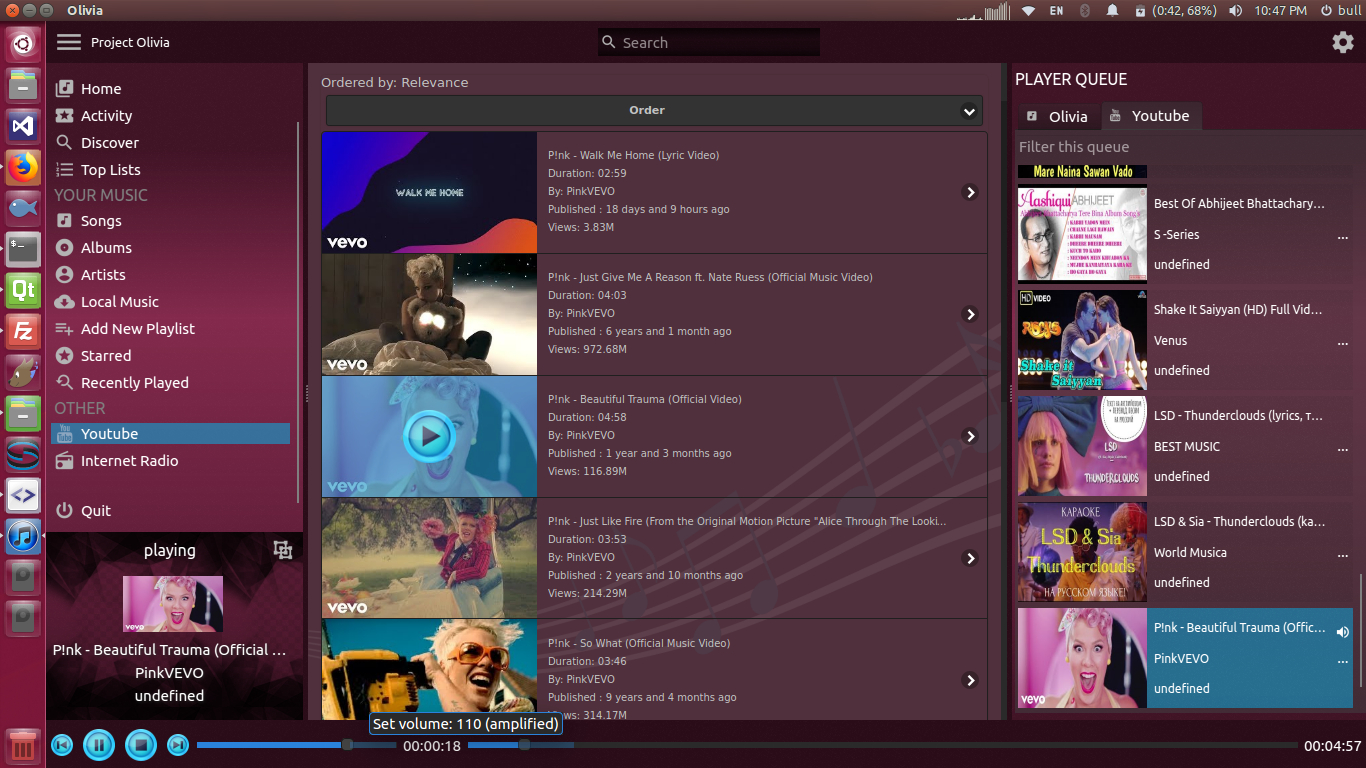Open options for Shake It Saiyyan queue item
This screenshot has width=1366, height=768.
(1343, 343)
